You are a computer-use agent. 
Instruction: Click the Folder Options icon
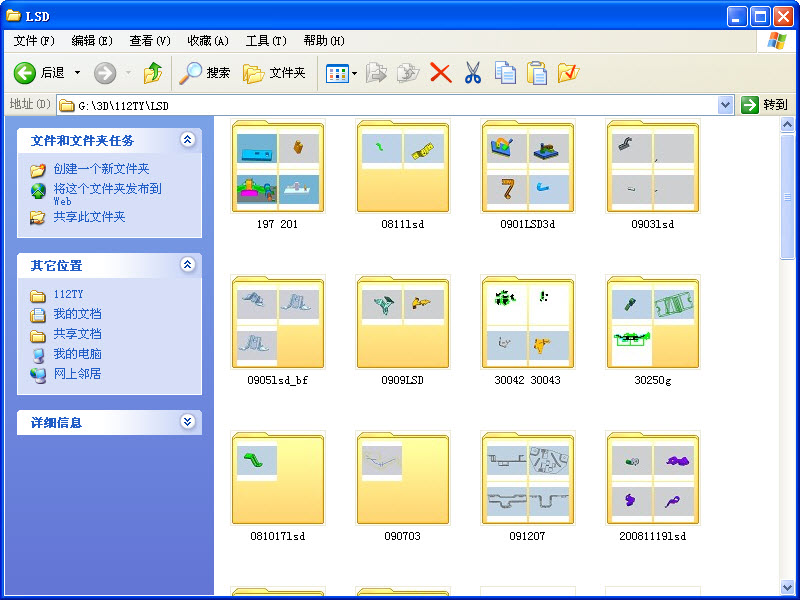coord(568,73)
